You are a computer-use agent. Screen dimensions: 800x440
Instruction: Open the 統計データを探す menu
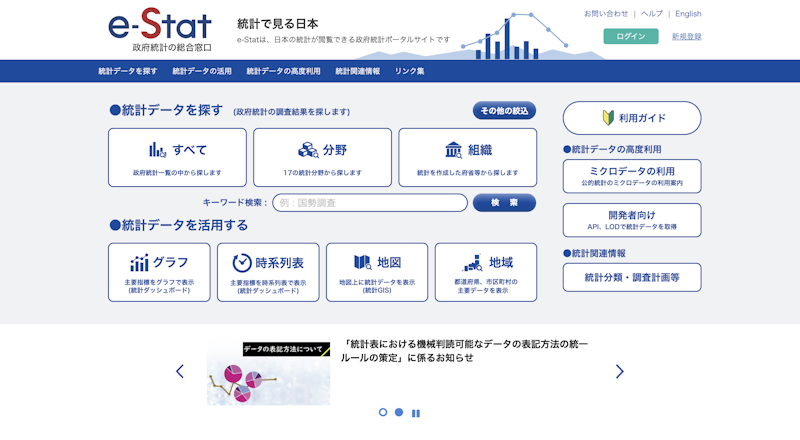[x=128, y=71]
